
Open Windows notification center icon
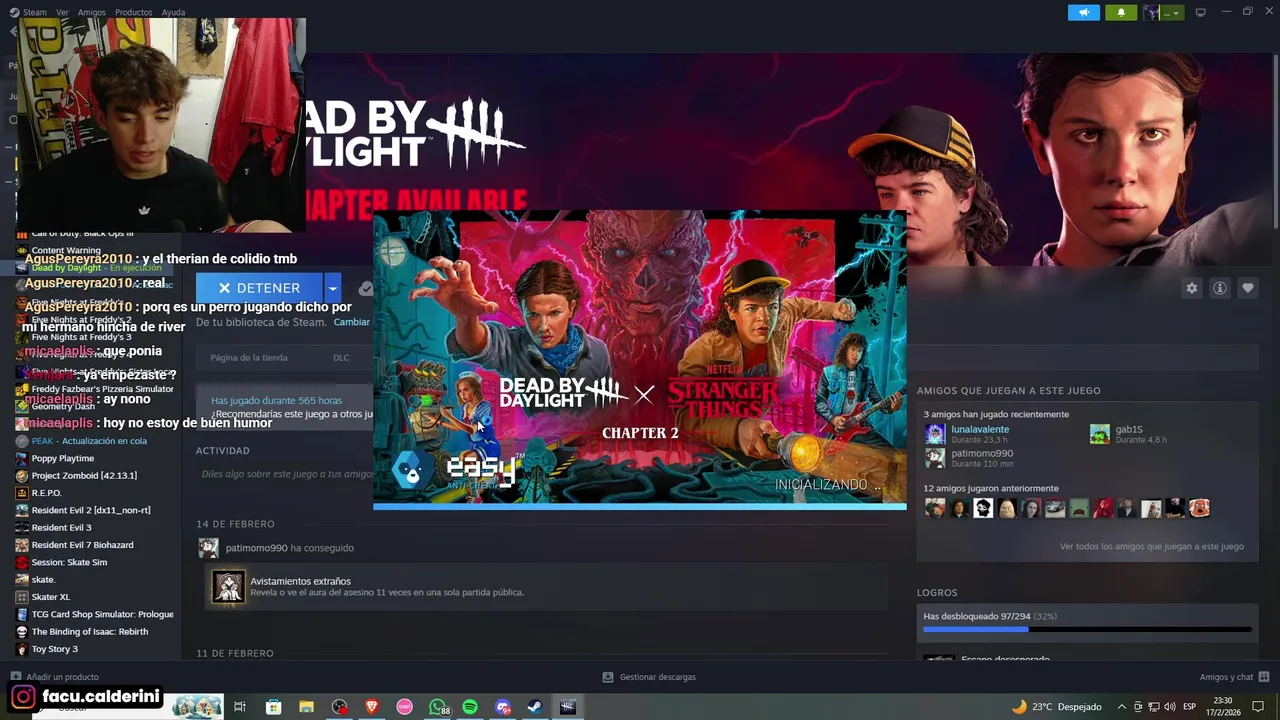coord(1258,707)
